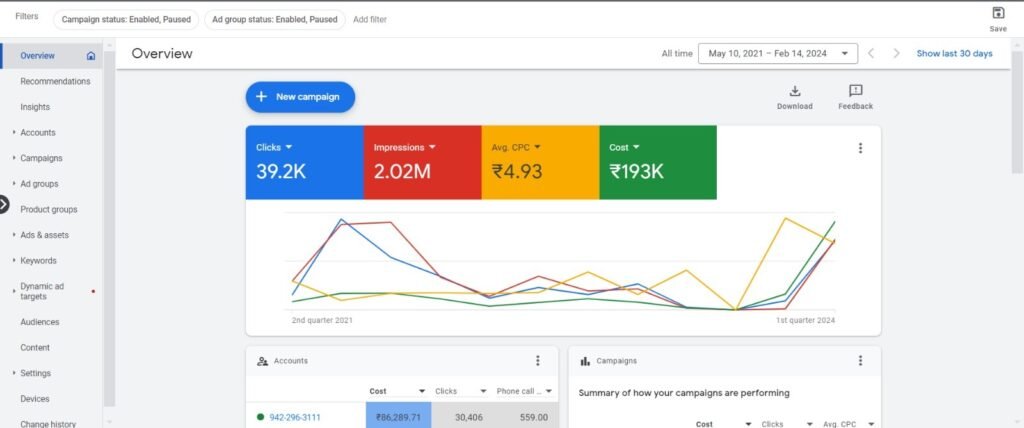Expand the Campaigns sidebar item
Image resolution: width=1024 pixels, height=428 pixels.
[41, 158]
